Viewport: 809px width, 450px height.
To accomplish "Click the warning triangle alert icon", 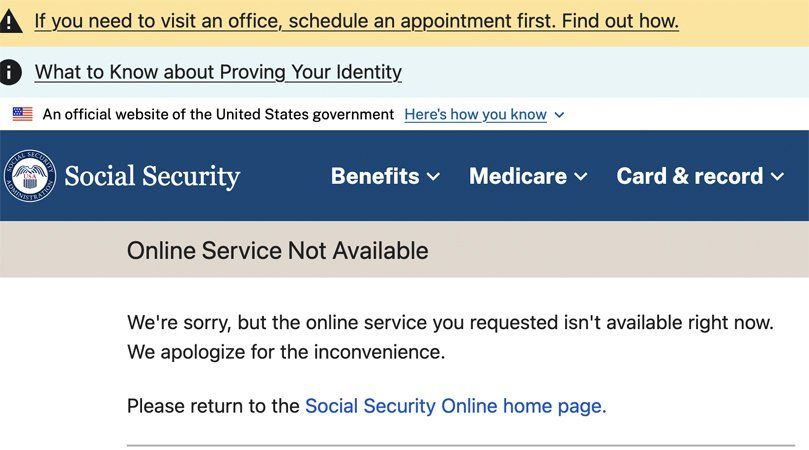I will [x=10, y=22].
